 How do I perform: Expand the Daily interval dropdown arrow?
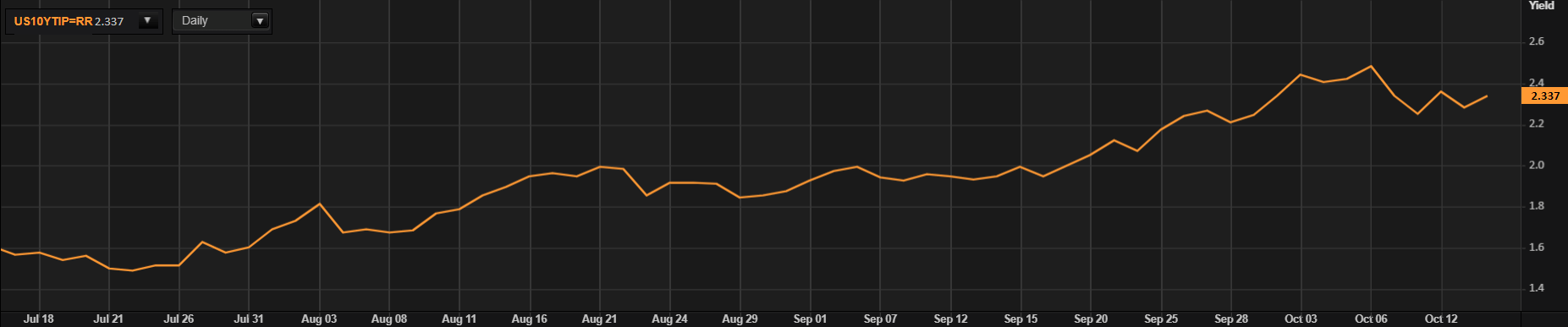tap(260, 21)
